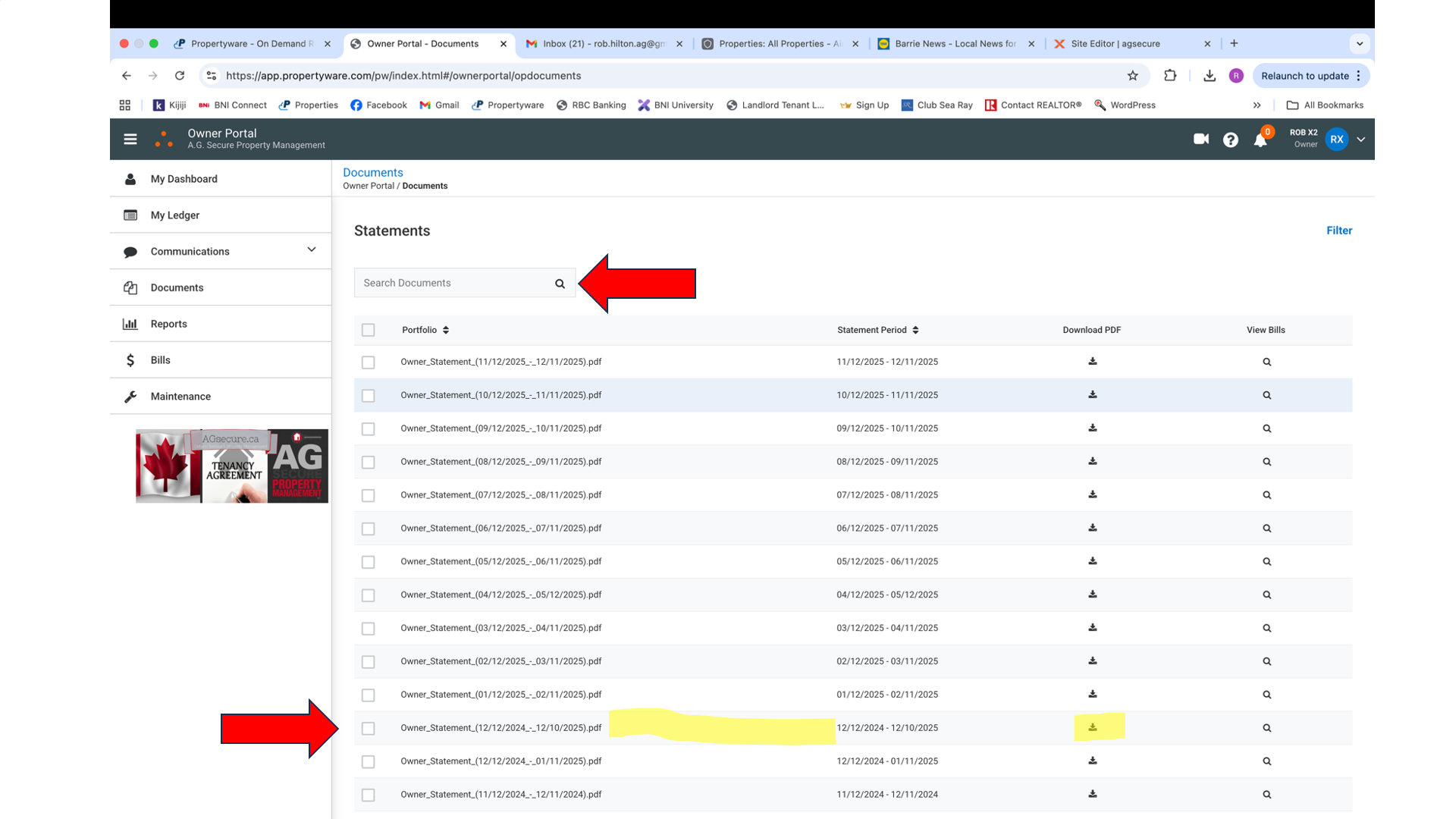Click the help question mark icon
Viewport: 1456px width, 819px height.
tap(1230, 140)
